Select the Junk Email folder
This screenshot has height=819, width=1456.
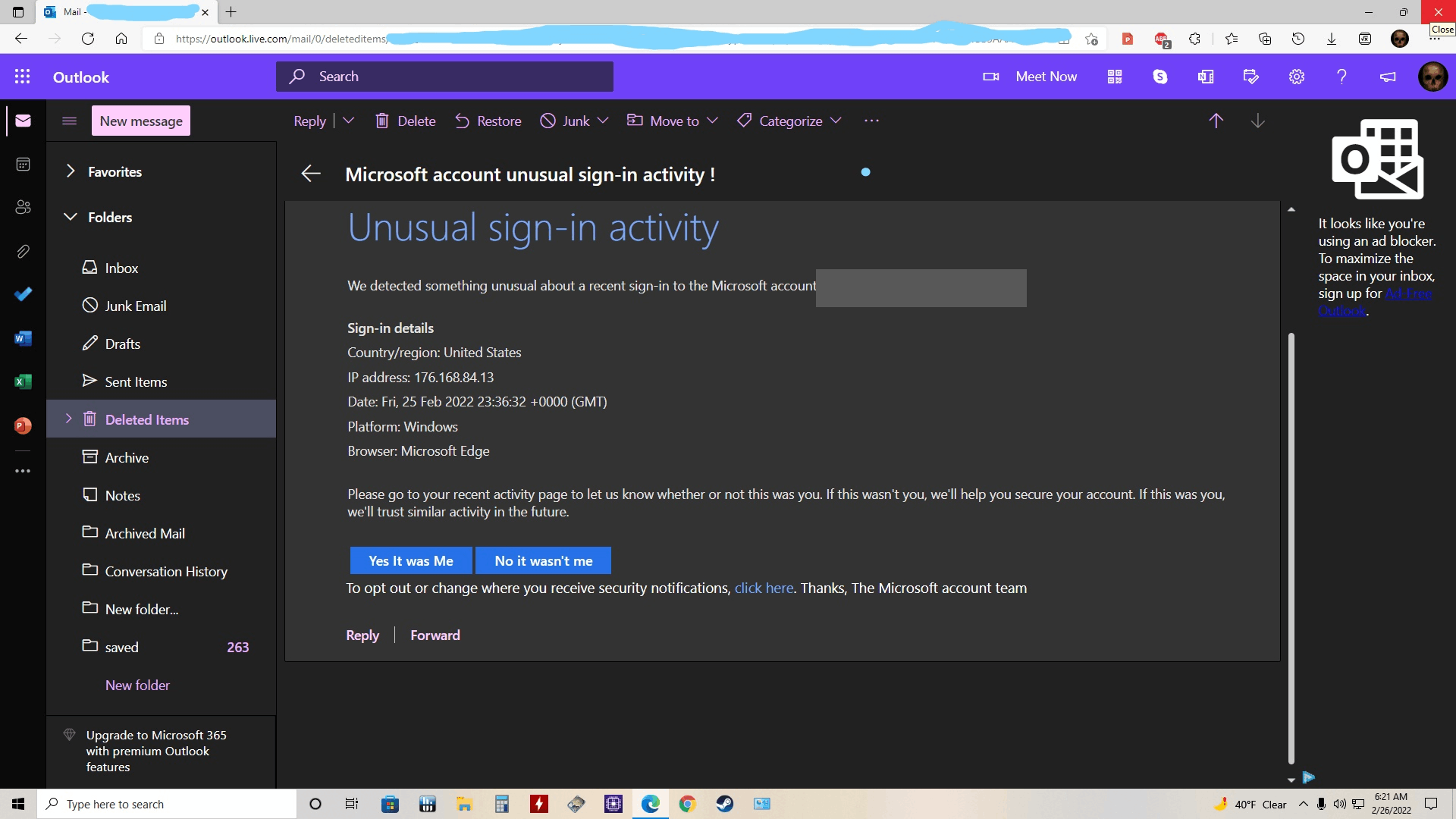click(135, 306)
